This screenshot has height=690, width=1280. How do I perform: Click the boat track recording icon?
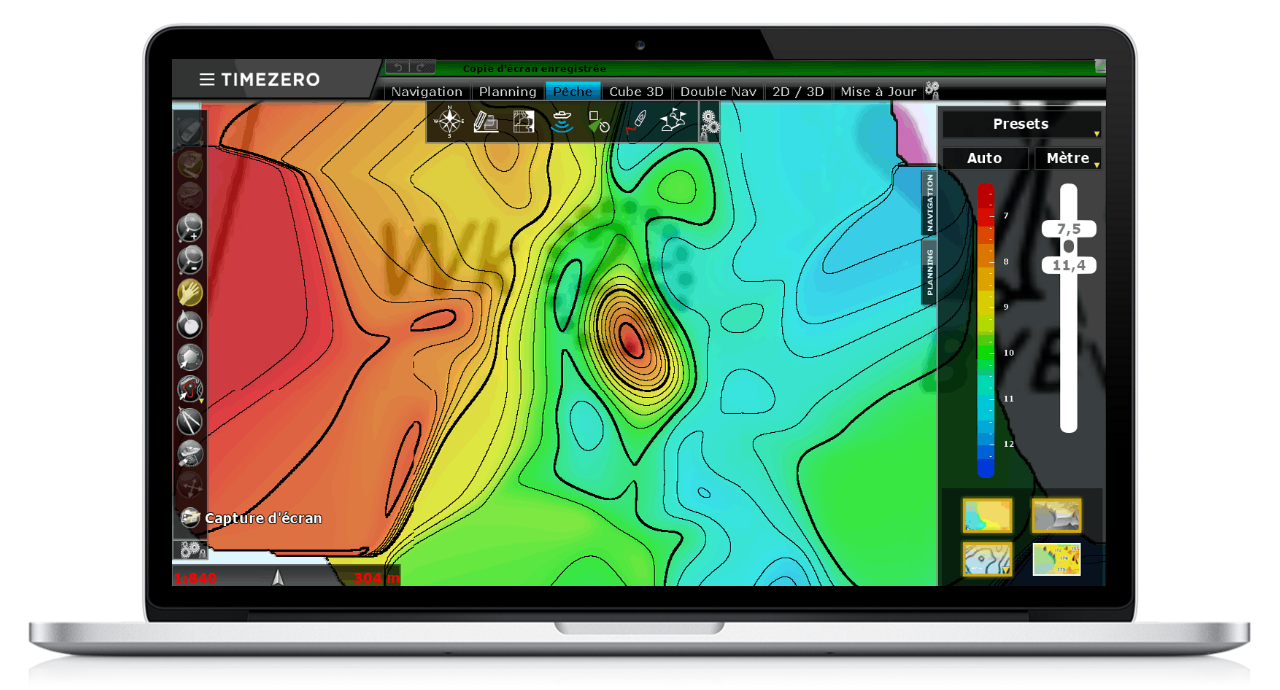pos(636,122)
